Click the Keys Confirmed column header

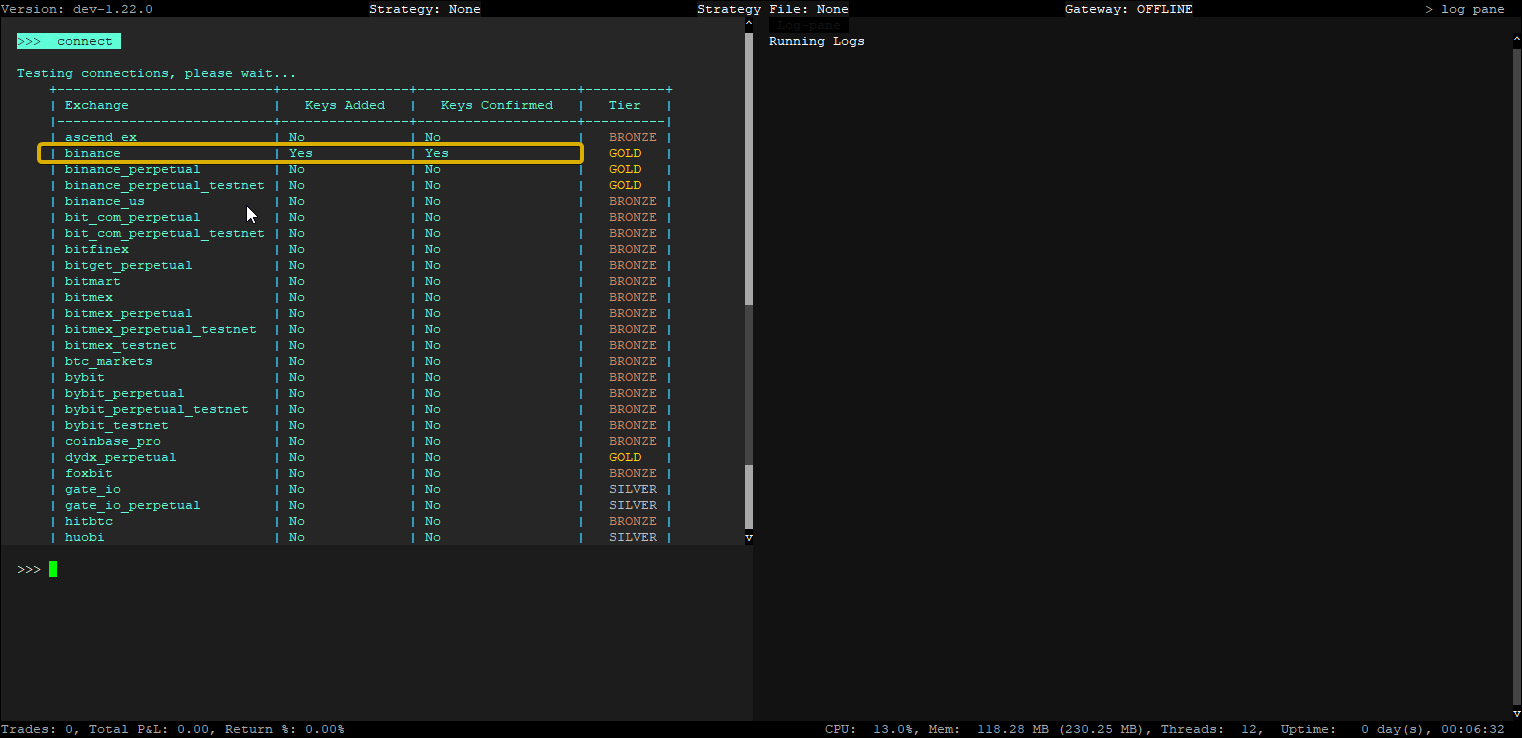(496, 105)
